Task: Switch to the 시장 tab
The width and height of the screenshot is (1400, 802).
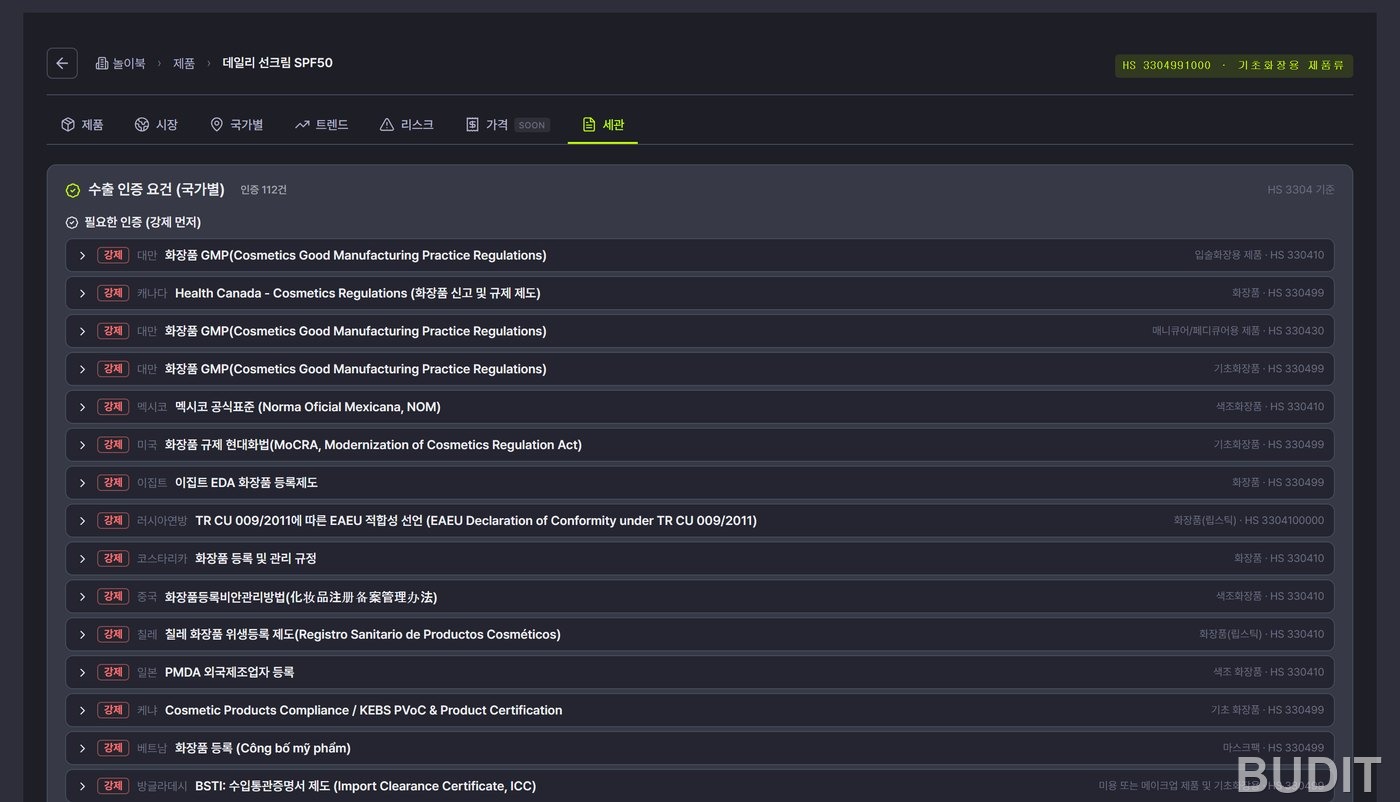Action: point(156,125)
